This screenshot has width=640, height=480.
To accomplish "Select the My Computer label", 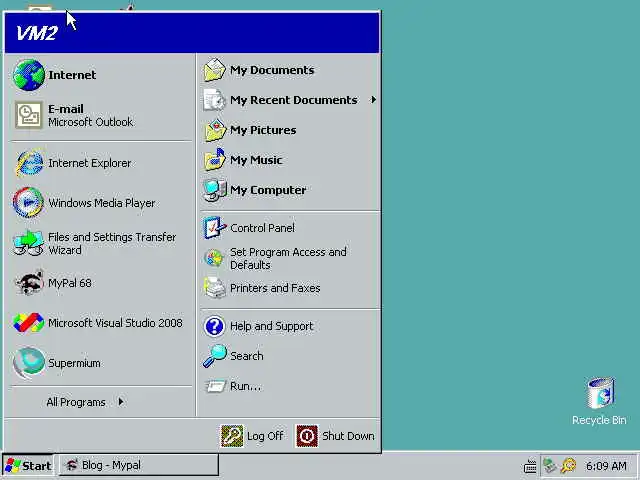I will [x=268, y=190].
